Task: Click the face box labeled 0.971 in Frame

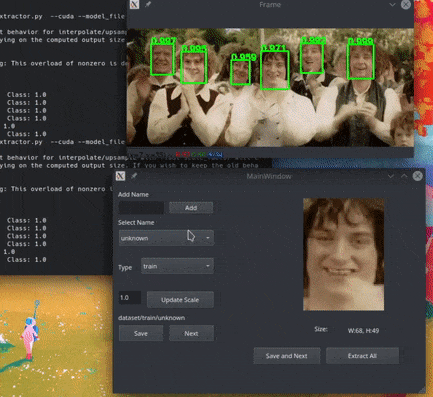Action: 274,70
